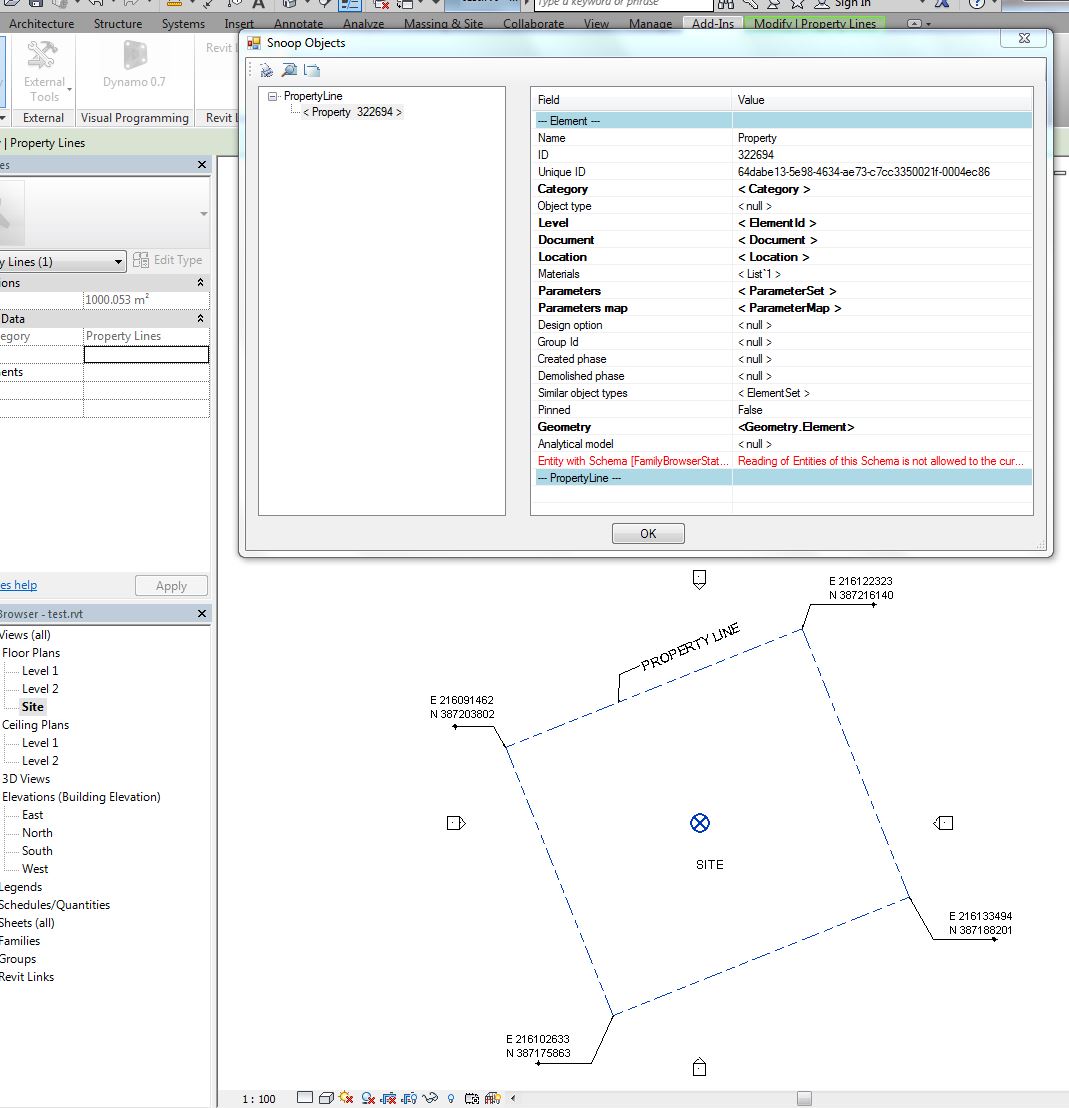This screenshot has height=1108, width=1069.
Task: Click the horizontal scrollbar thumb in view
Action: (x=804, y=1098)
